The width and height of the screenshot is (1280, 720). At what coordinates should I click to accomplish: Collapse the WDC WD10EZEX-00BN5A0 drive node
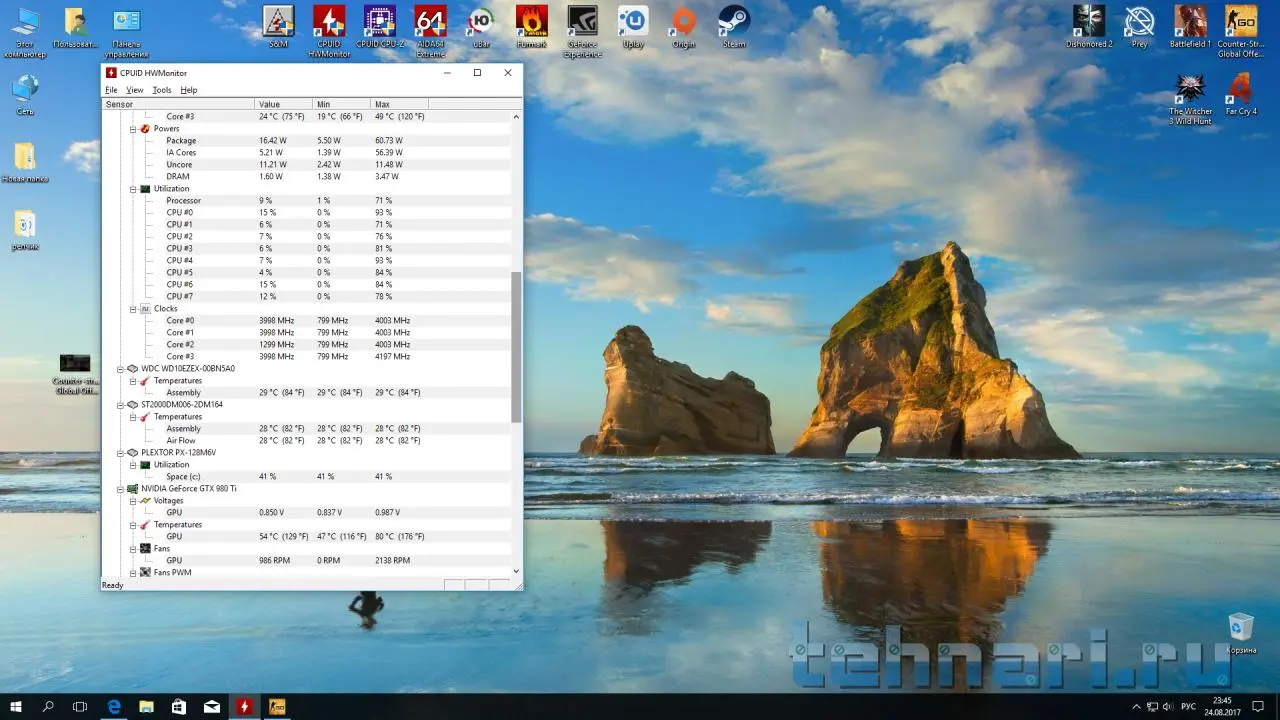[121, 369]
